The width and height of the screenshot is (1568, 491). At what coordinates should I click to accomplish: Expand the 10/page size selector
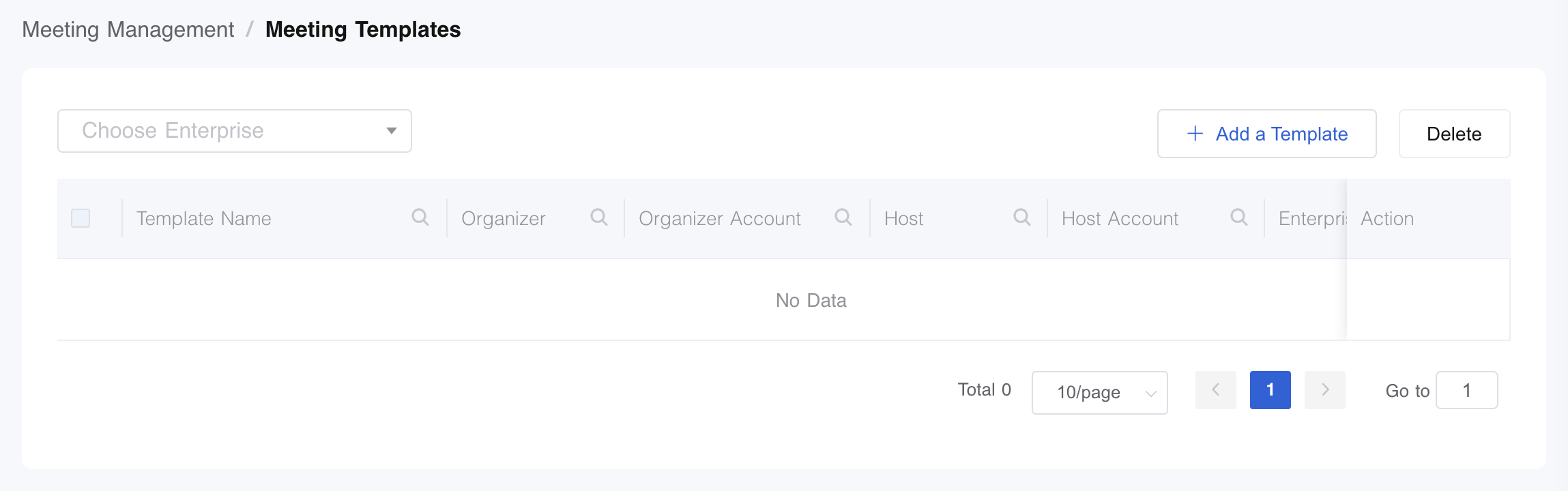1099,393
